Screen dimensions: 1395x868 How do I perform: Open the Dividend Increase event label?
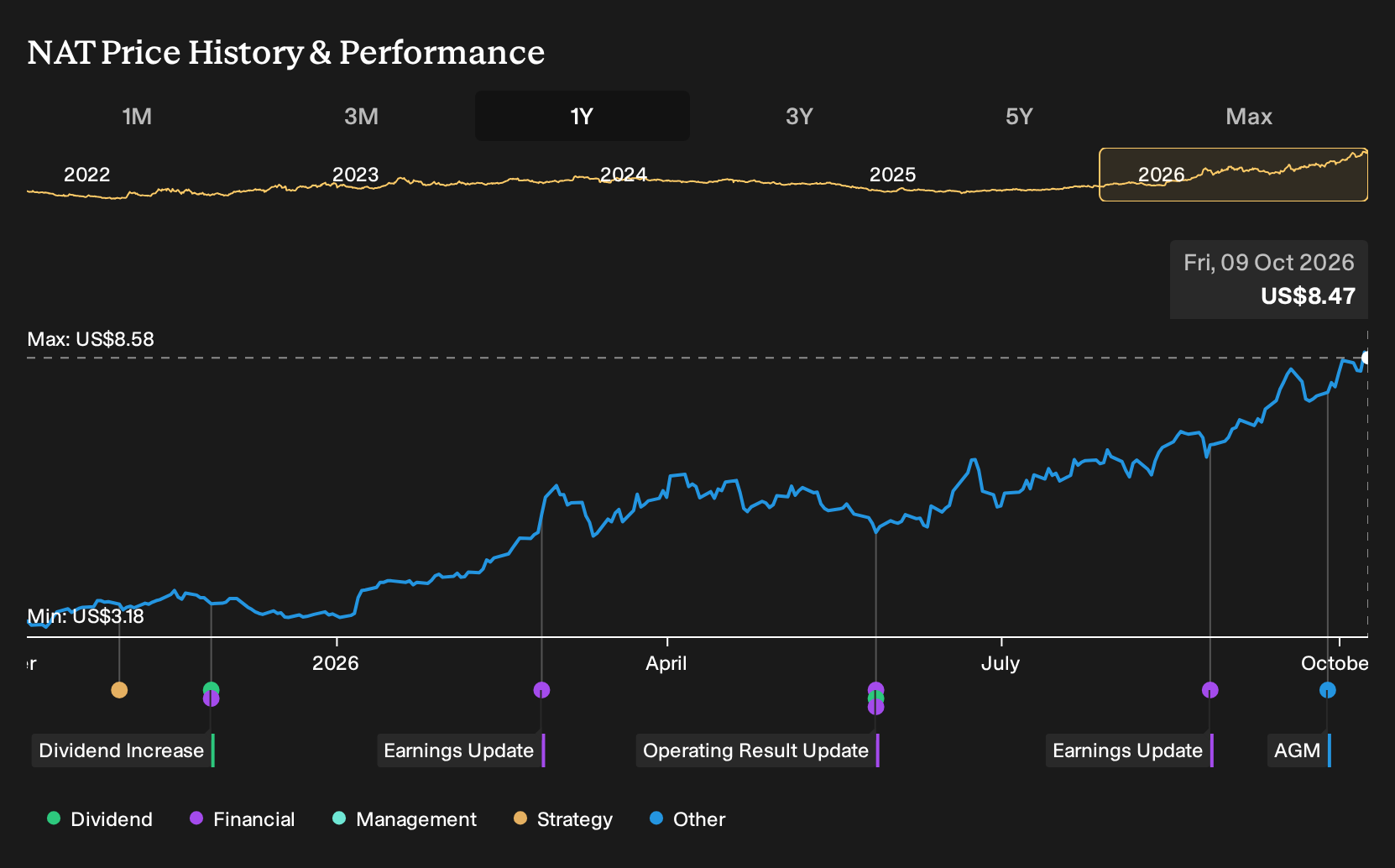click(x=122, y=750)
